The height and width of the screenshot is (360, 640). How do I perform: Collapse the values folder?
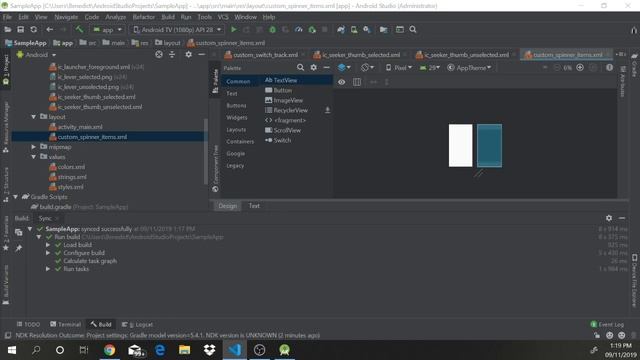(x=33, y=157)
